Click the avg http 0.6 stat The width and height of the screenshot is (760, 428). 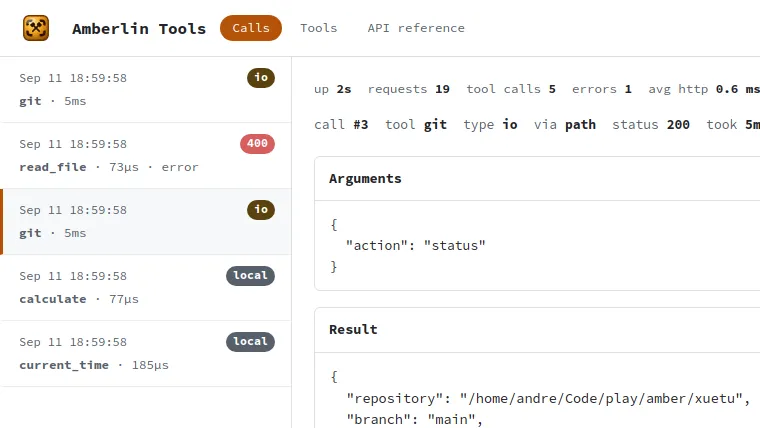(x=704, y=89)
